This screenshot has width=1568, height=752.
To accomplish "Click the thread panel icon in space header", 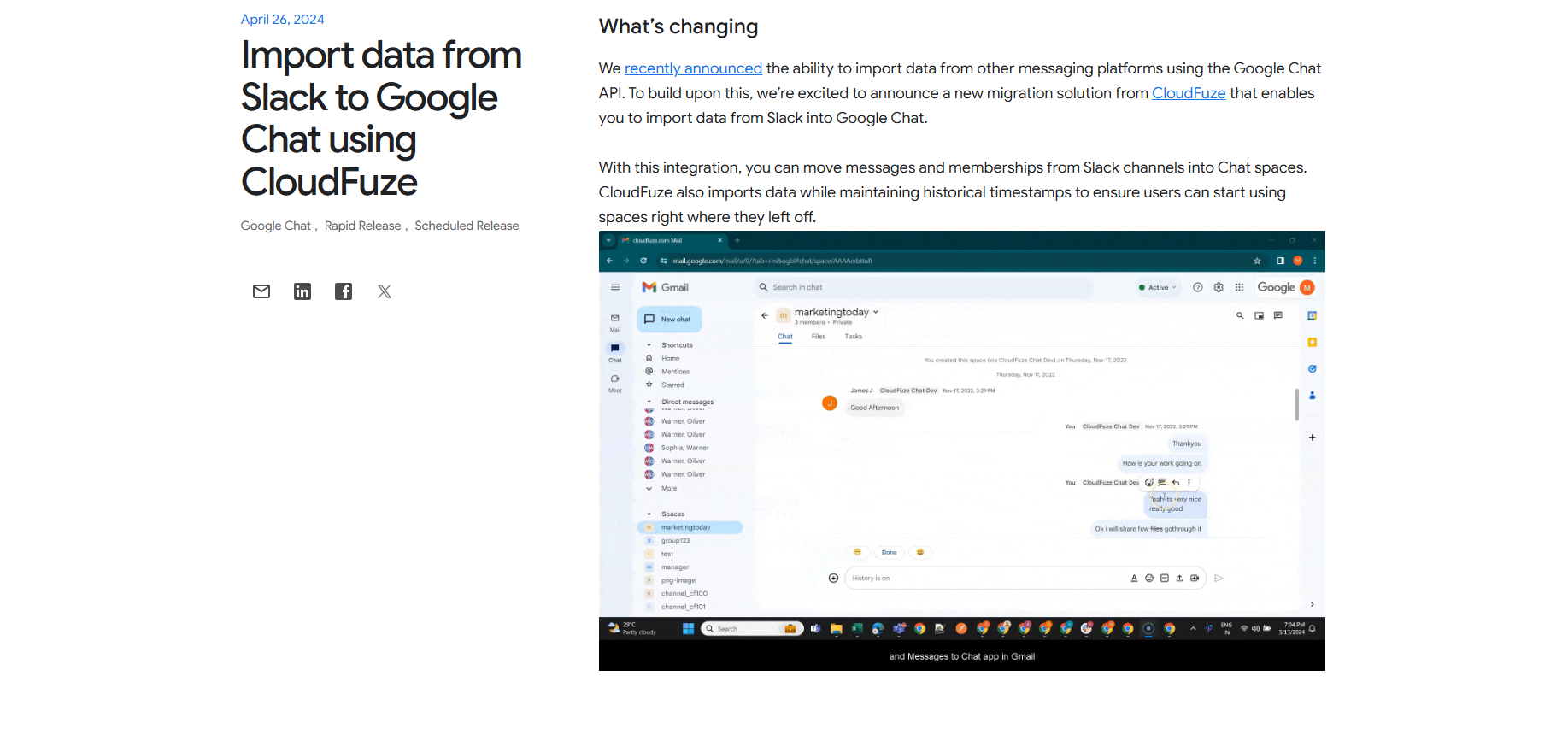I will pyautogui.click(x=1277, y=315).
